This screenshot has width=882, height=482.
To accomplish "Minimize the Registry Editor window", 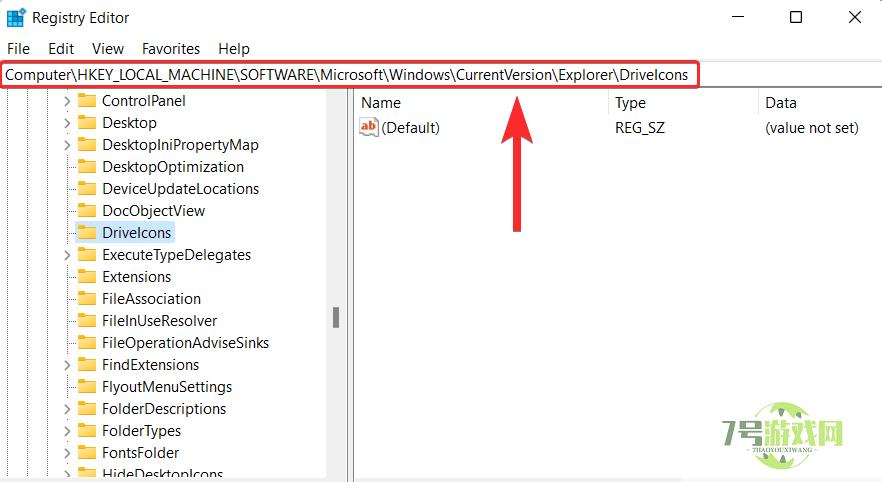I will 738,17.
